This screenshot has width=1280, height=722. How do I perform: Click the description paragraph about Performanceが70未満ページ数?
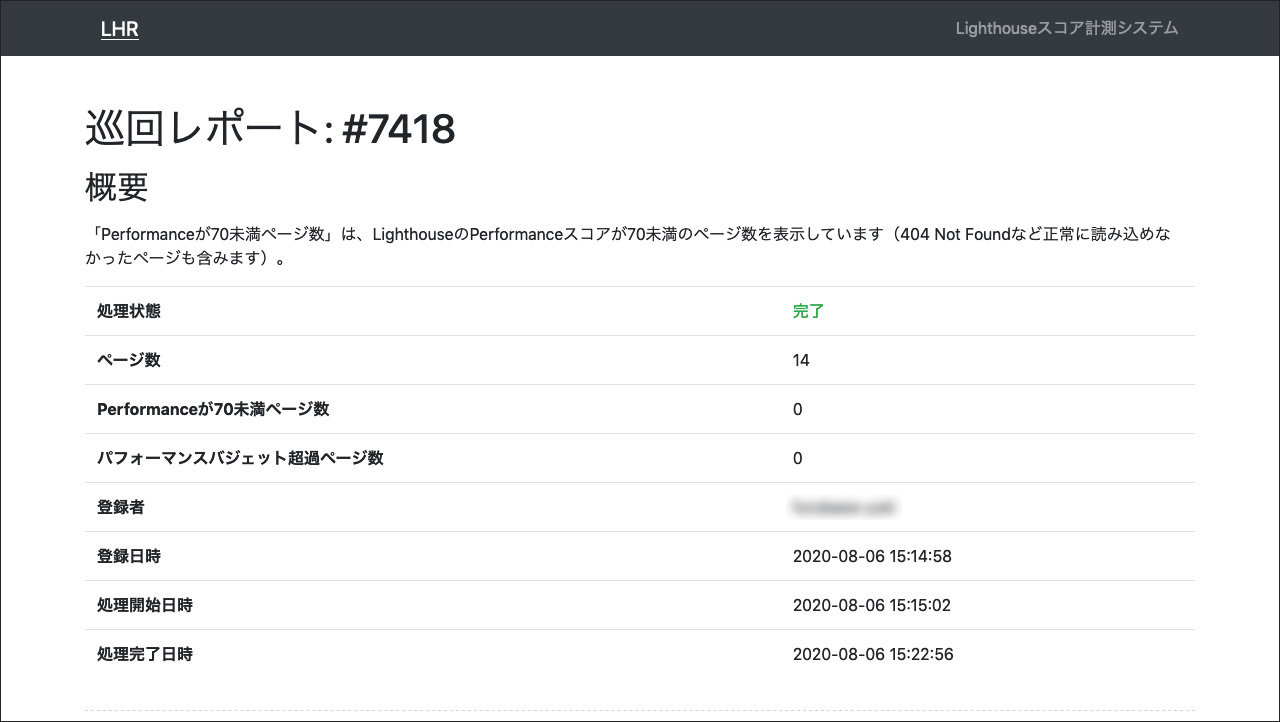point(628,246)
